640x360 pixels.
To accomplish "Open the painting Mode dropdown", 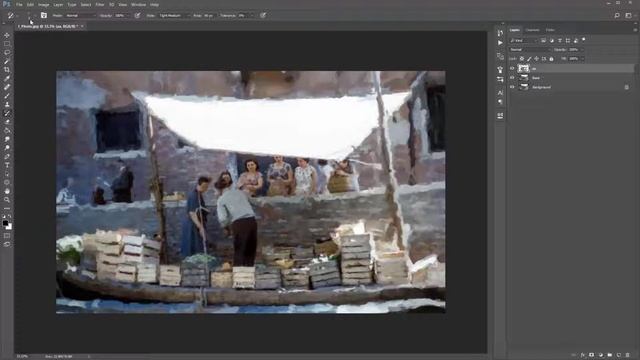I will tap(80, 16).
